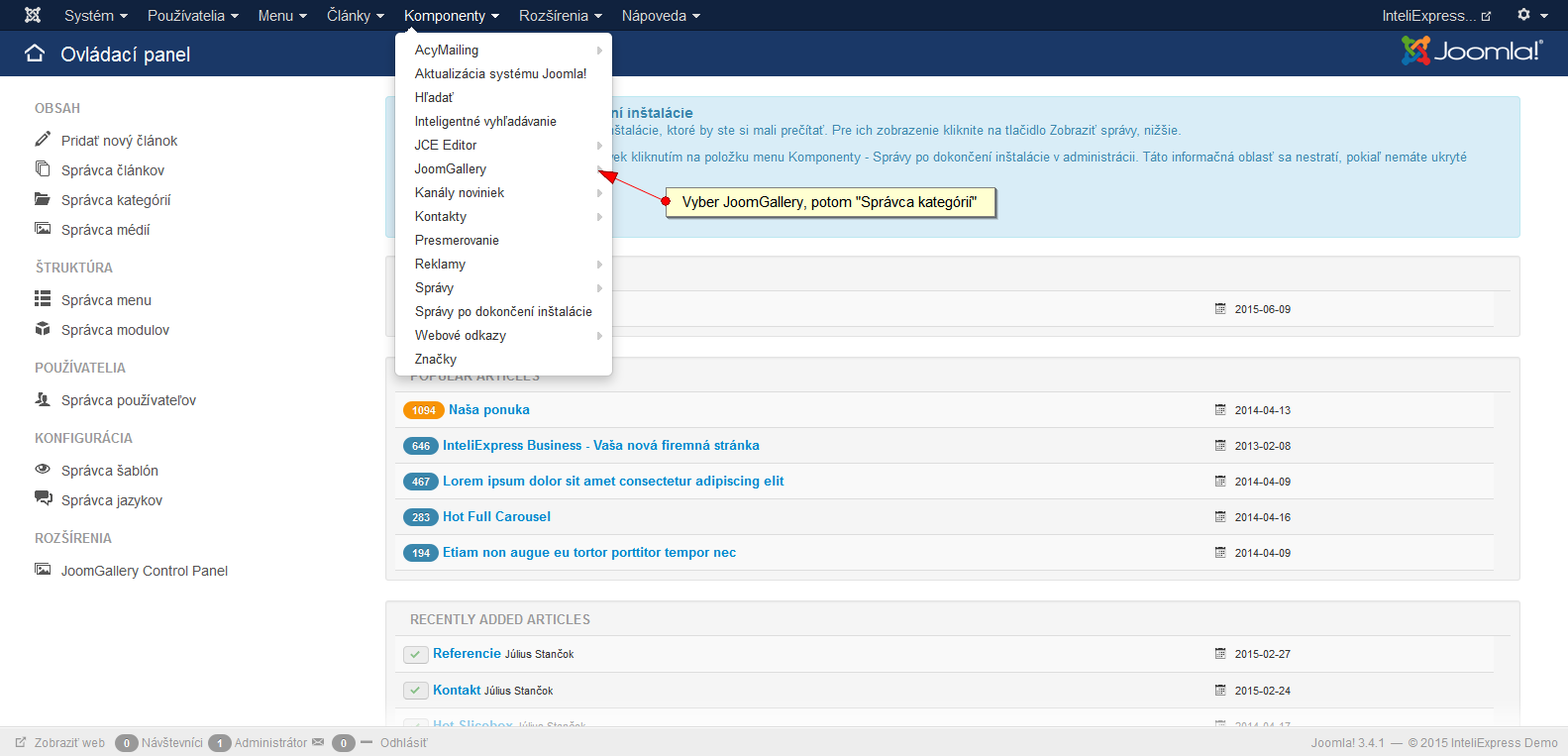
Task: Click Zobraziť web link in footer
Action: click(69, 742)
